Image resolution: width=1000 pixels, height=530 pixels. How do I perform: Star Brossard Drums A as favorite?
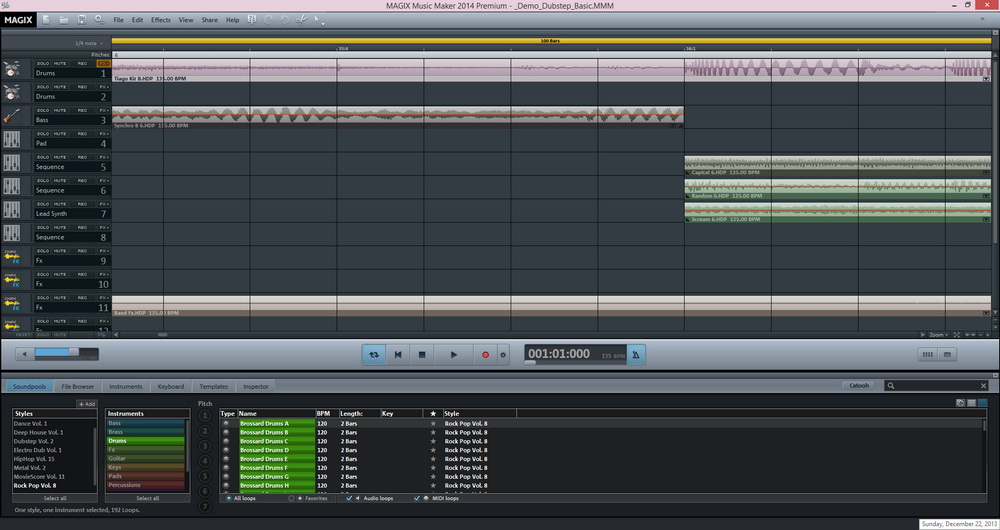tap(433, 423)
